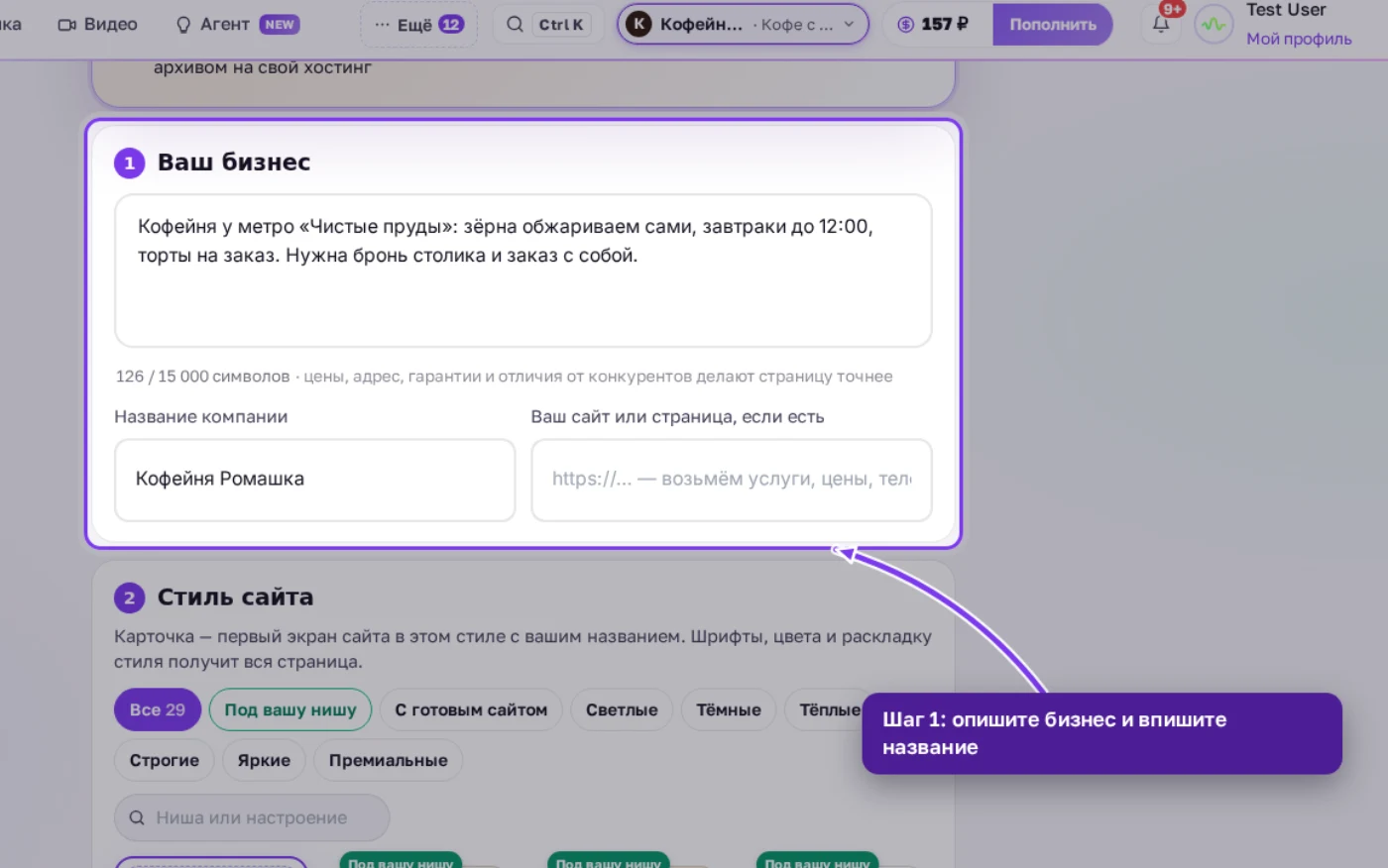Expand the Ещё menu with 12 items
Viewport: 1388px width, 868px height.
[x=418, y=25]
